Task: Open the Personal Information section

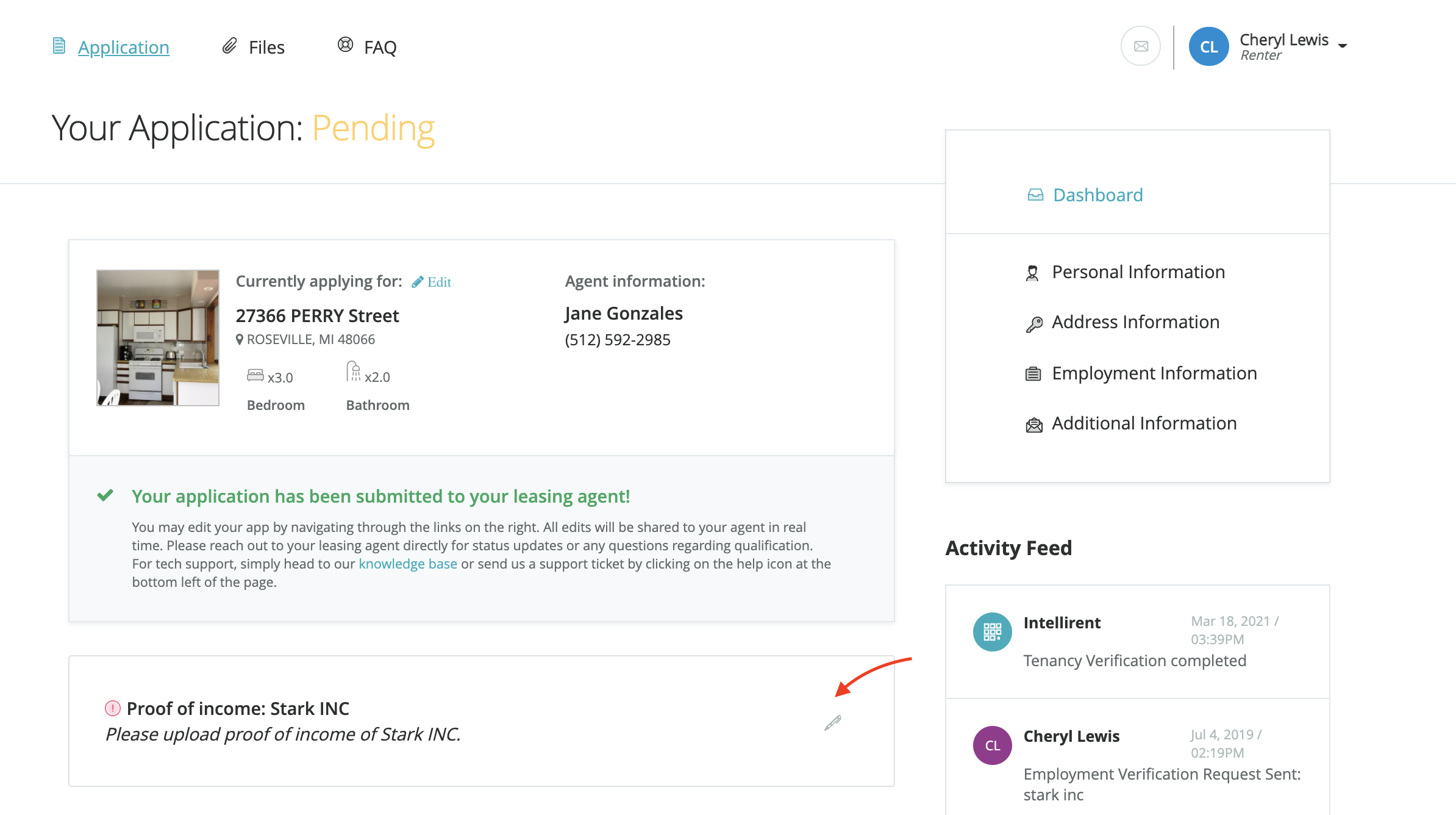Action: click(1138, 272)
